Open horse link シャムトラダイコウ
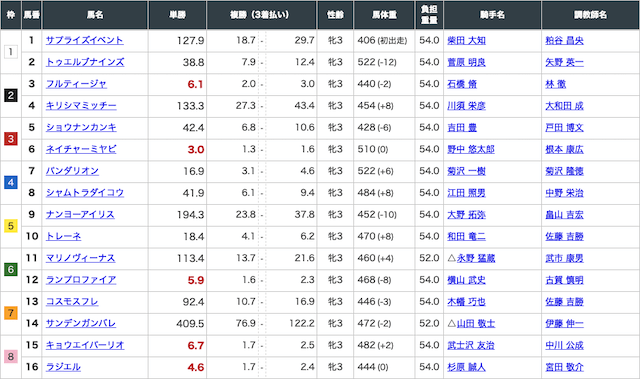640x379 pixels. [x=85, y=193]
